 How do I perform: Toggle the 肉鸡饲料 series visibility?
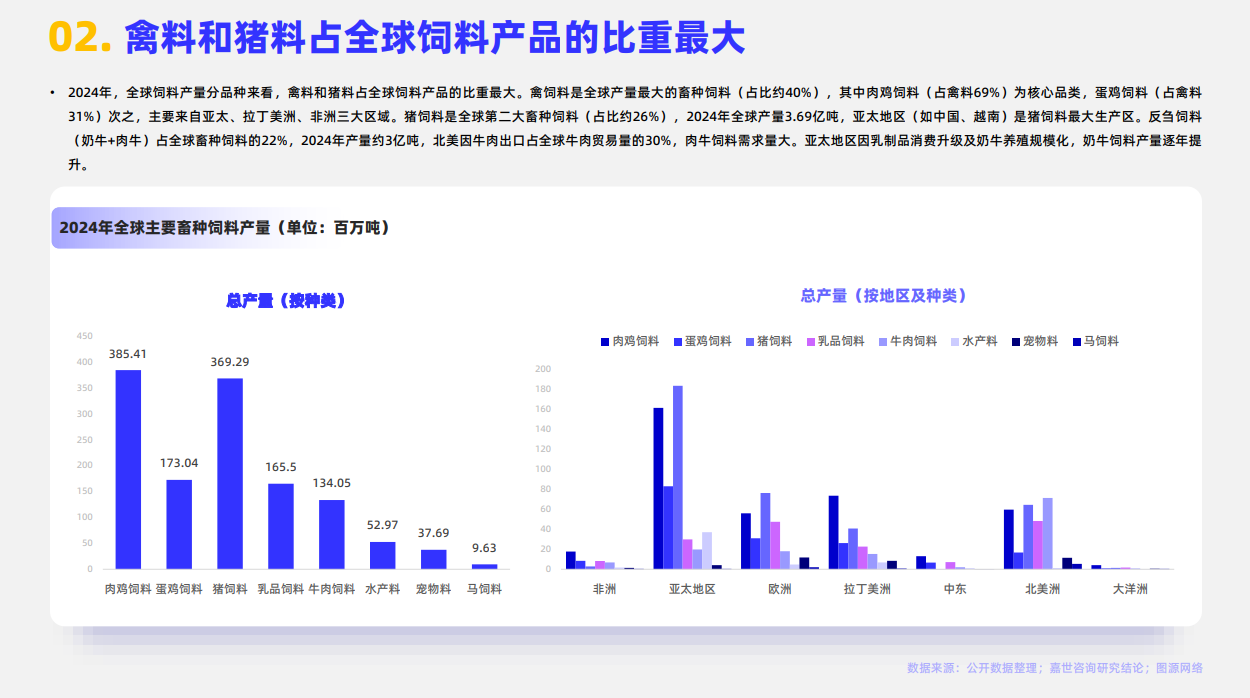pos(625,341)
